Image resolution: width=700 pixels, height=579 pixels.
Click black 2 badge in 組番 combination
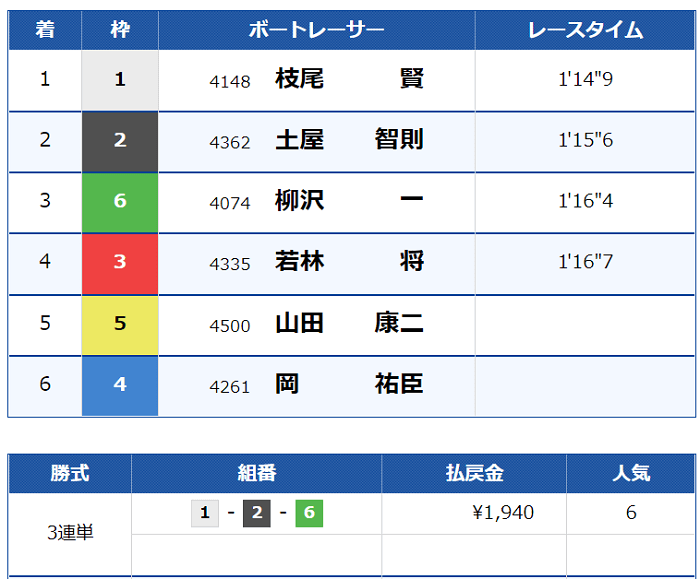coord(257,513)
